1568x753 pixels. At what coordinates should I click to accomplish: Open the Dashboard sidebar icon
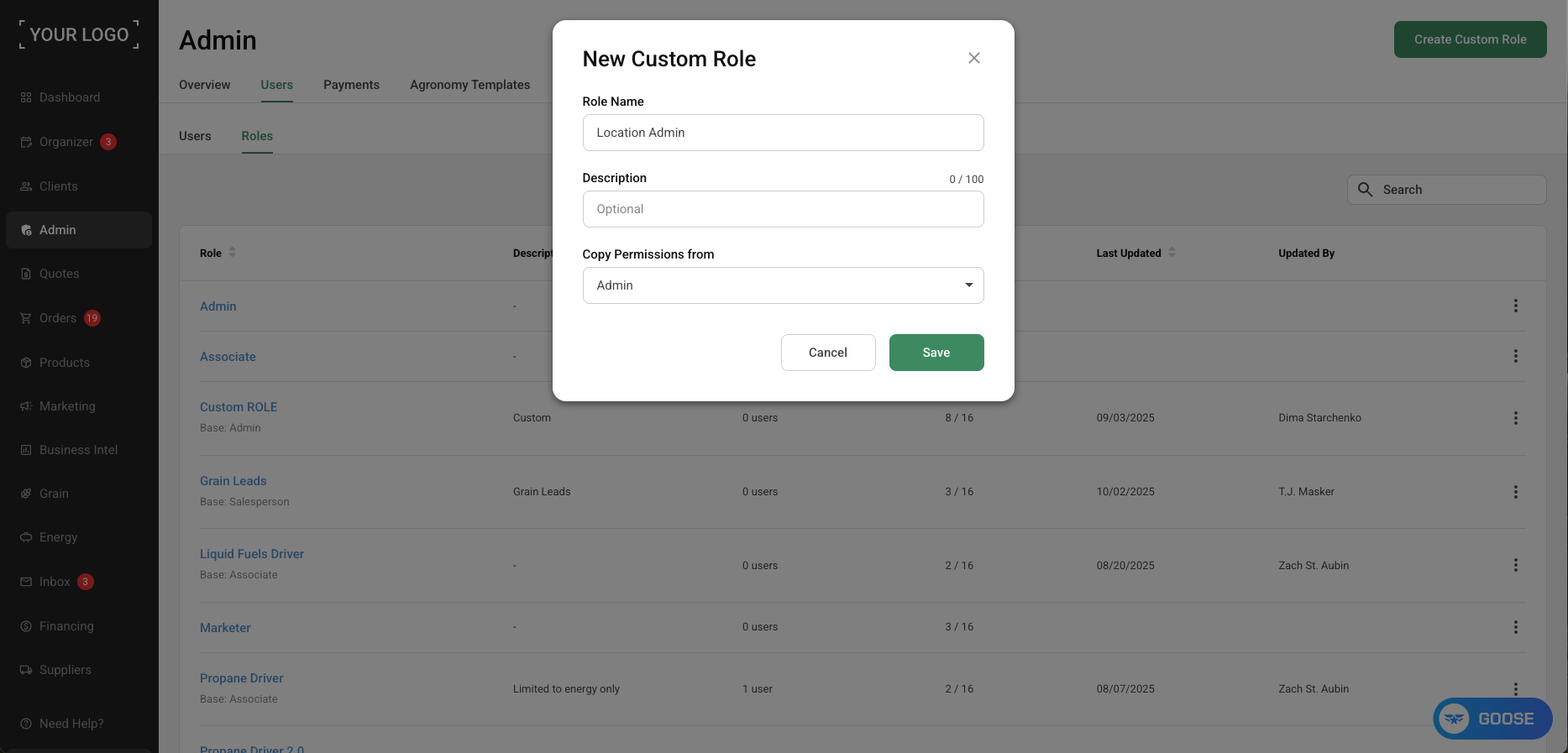pyautogui.click(x=26, y=97)
